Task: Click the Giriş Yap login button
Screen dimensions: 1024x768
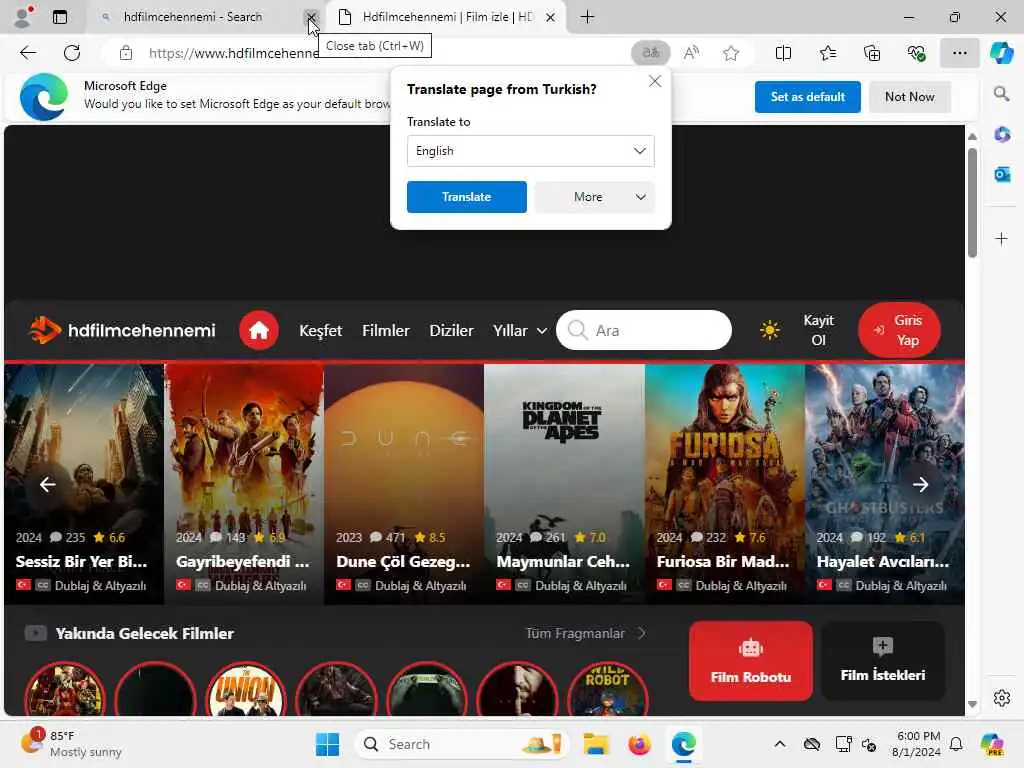Action: (x=899, y=330)
